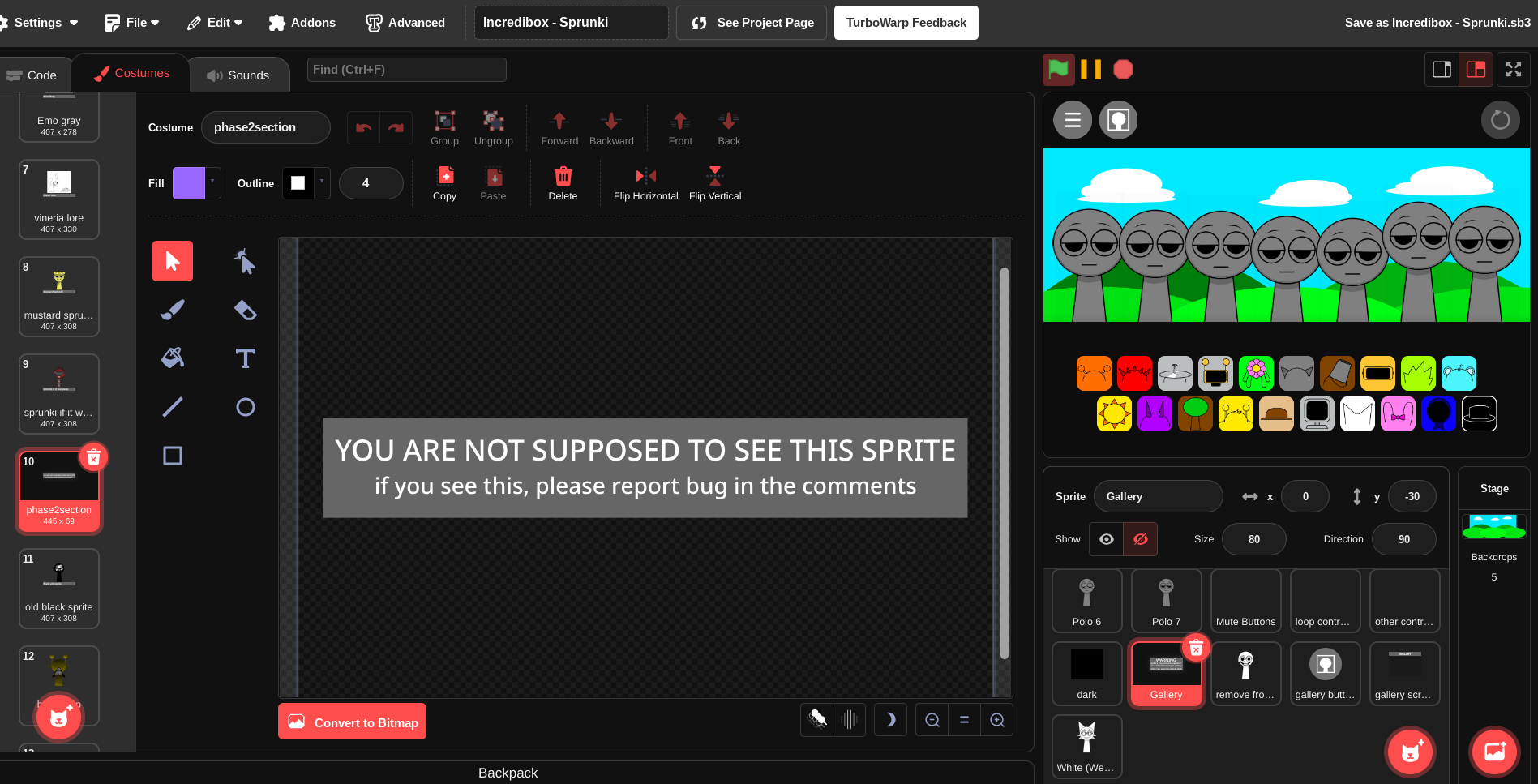Click the project title Incredibox - Sprunki field
1538x784 pixels.
click(572, 23)
